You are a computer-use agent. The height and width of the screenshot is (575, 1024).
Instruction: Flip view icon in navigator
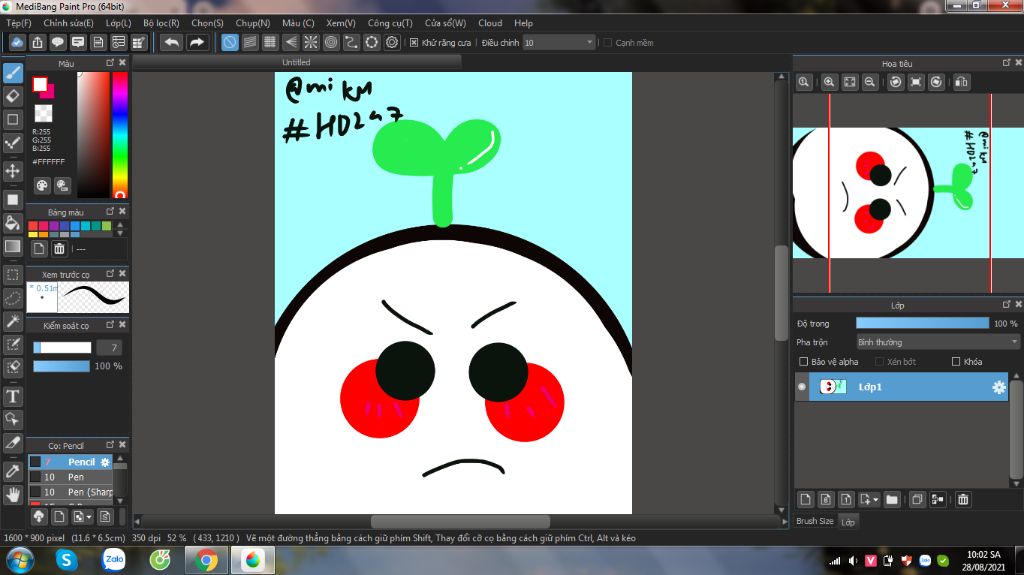point(962,82)
